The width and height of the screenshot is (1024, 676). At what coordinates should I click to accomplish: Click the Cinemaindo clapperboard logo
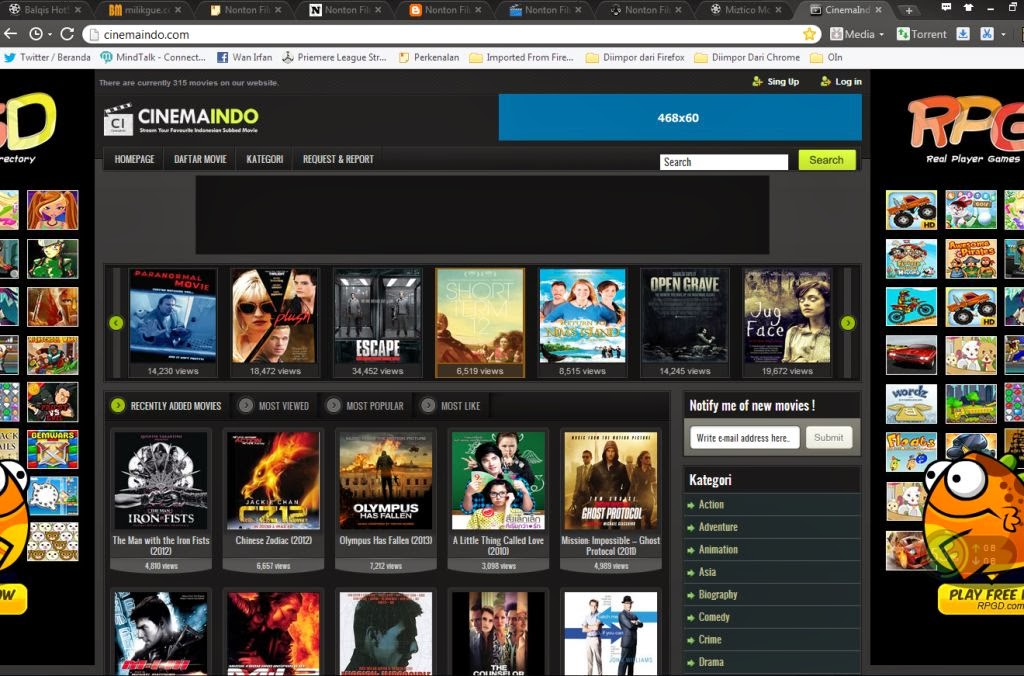tap(182, 119)
